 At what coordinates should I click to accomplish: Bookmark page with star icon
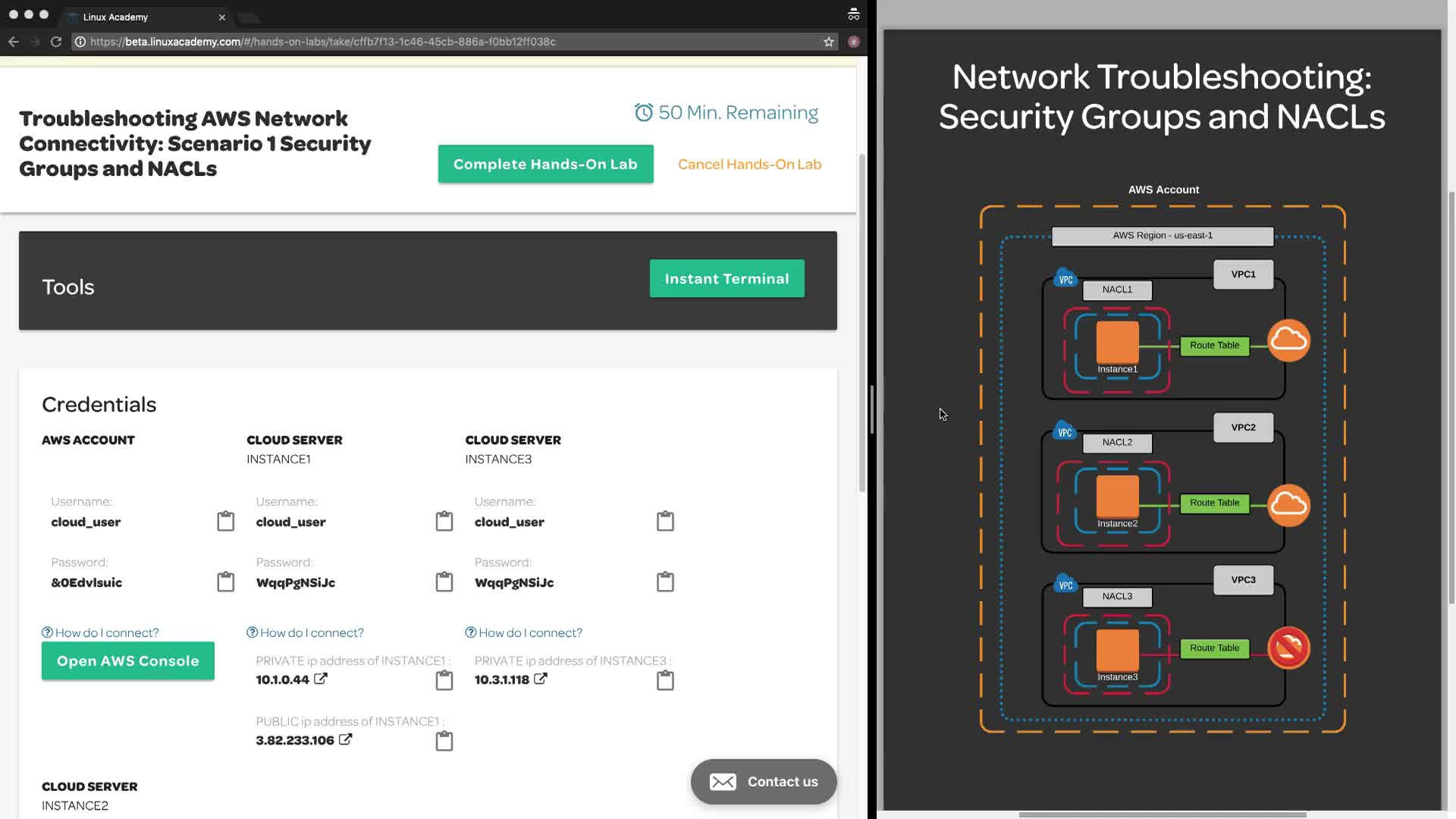tap(828, 42)
